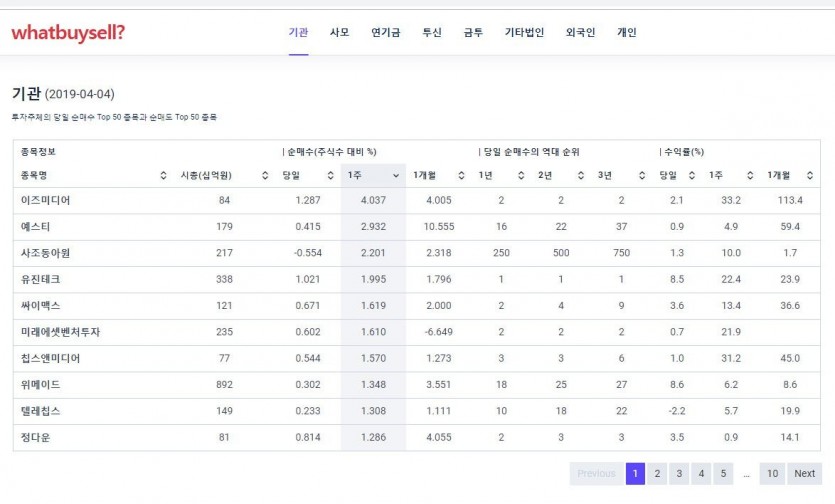The height and width of the screenshot is (504, 835).
Task: Go to the Next page
Action: (x=804, y=474)
